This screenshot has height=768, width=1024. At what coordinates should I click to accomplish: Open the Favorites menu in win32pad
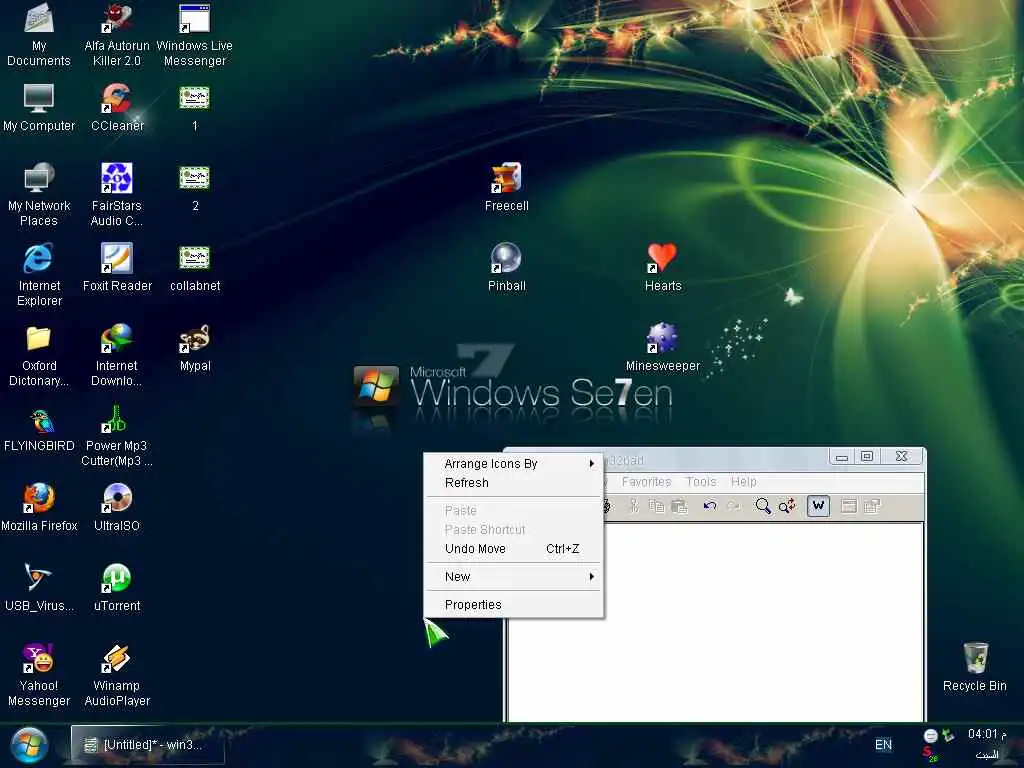click(x=646, y=482)
